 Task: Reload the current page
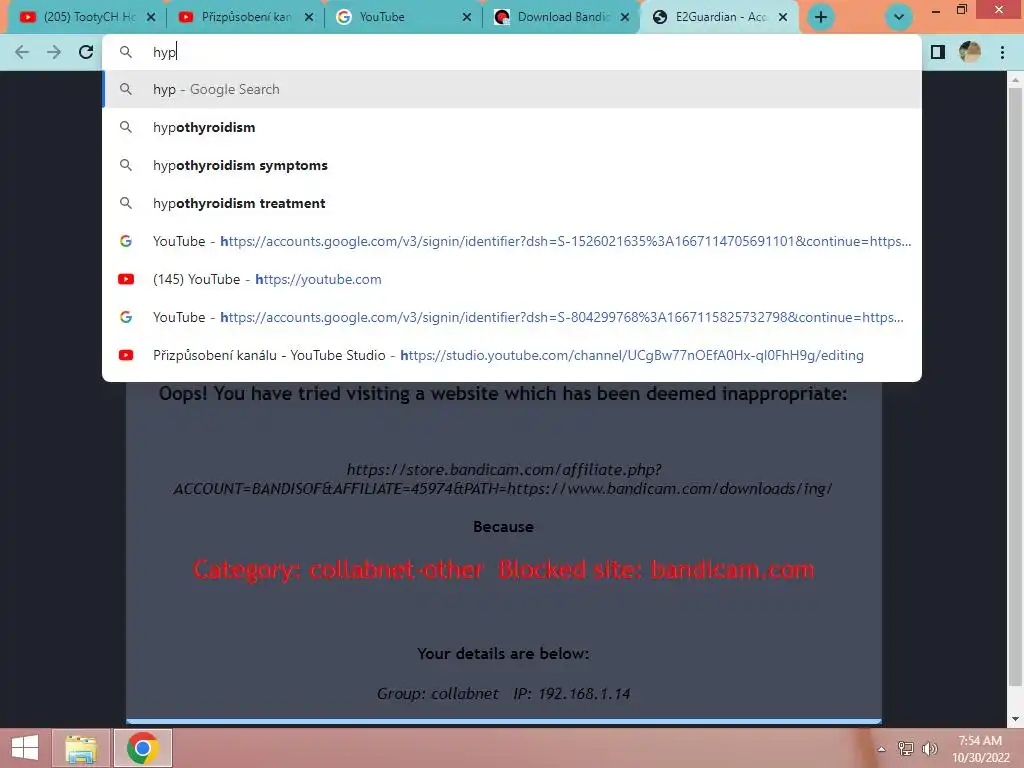tap(86, 52)
